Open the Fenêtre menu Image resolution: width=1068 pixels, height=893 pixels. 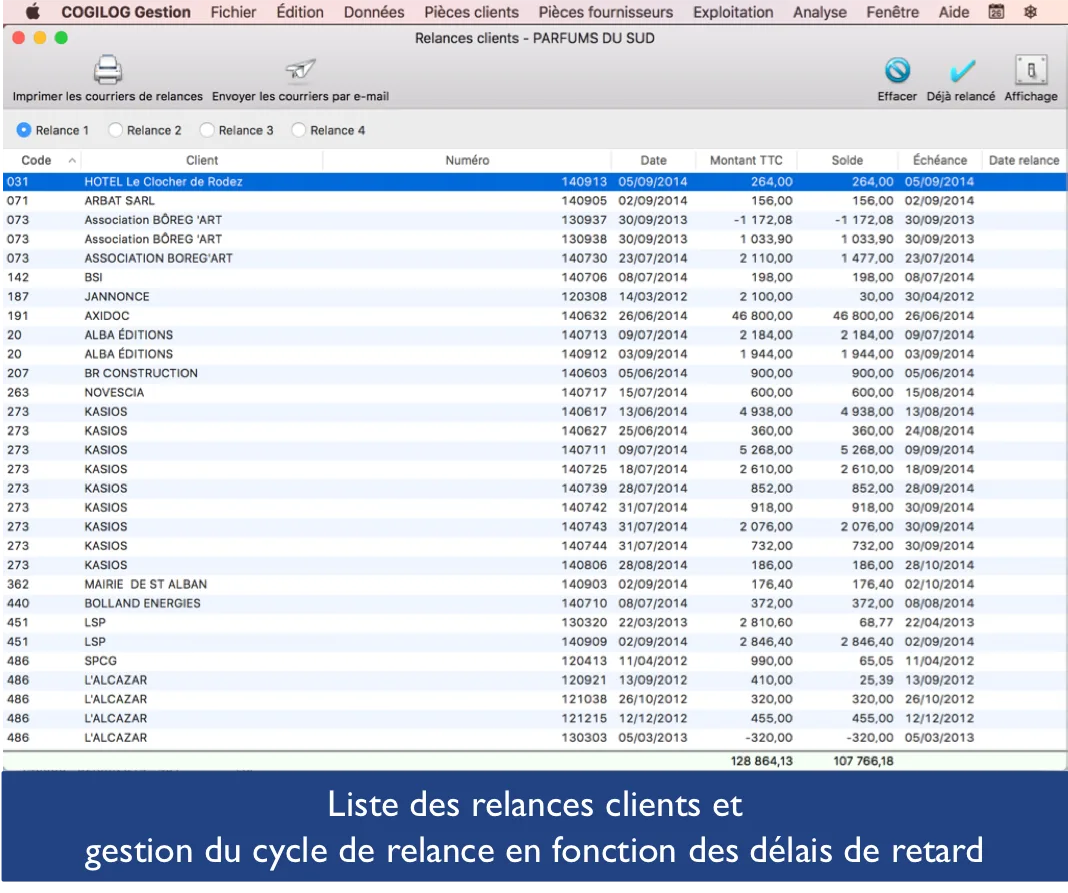892,12
